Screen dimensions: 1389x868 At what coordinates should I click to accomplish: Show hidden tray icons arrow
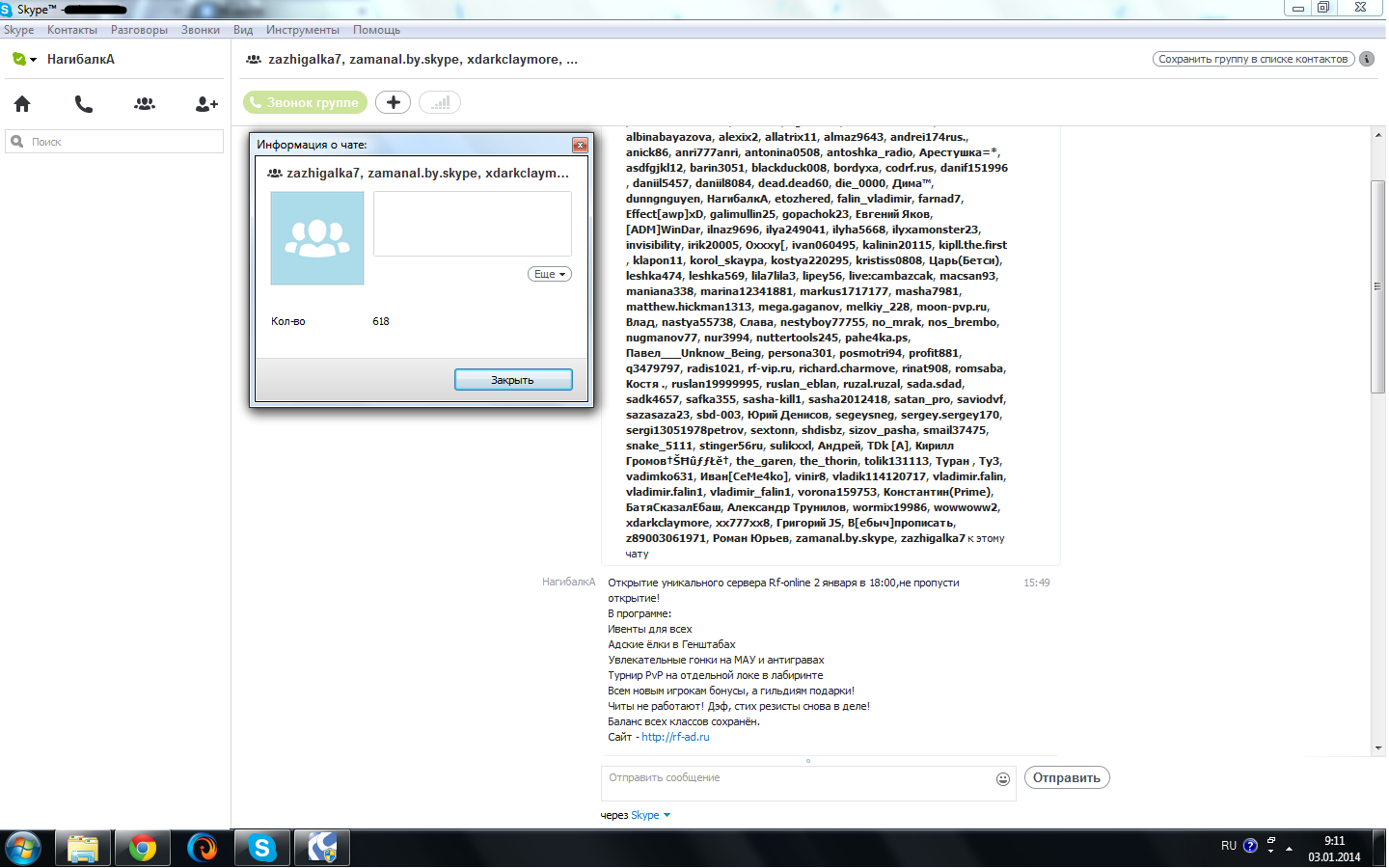click(x=1289, y=849)
